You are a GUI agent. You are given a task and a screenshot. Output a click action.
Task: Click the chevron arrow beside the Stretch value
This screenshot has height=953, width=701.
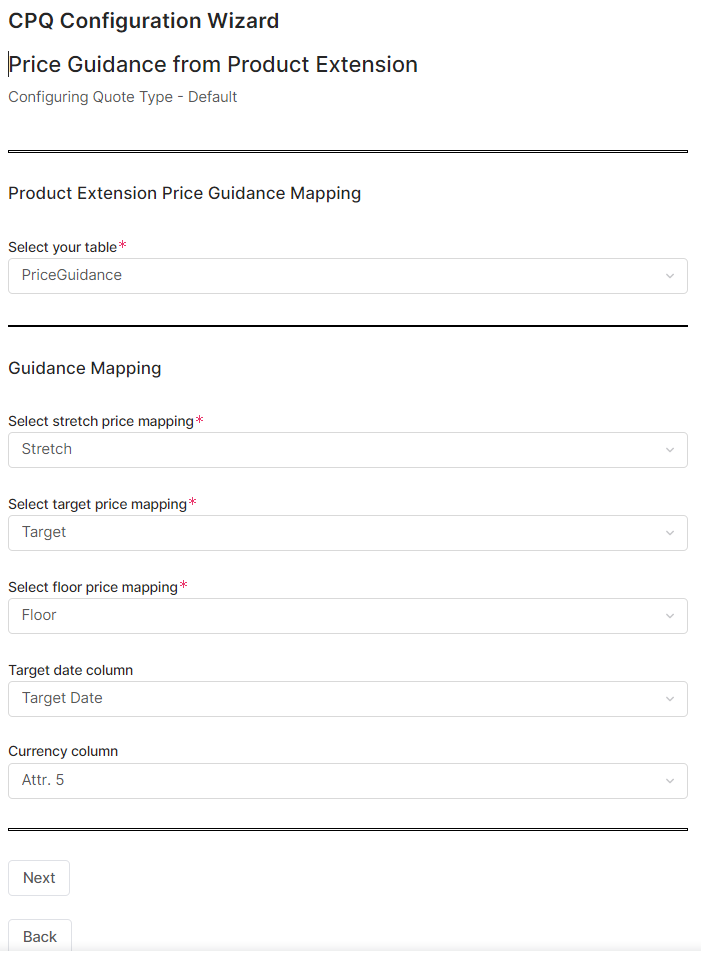tap(670, 450)
